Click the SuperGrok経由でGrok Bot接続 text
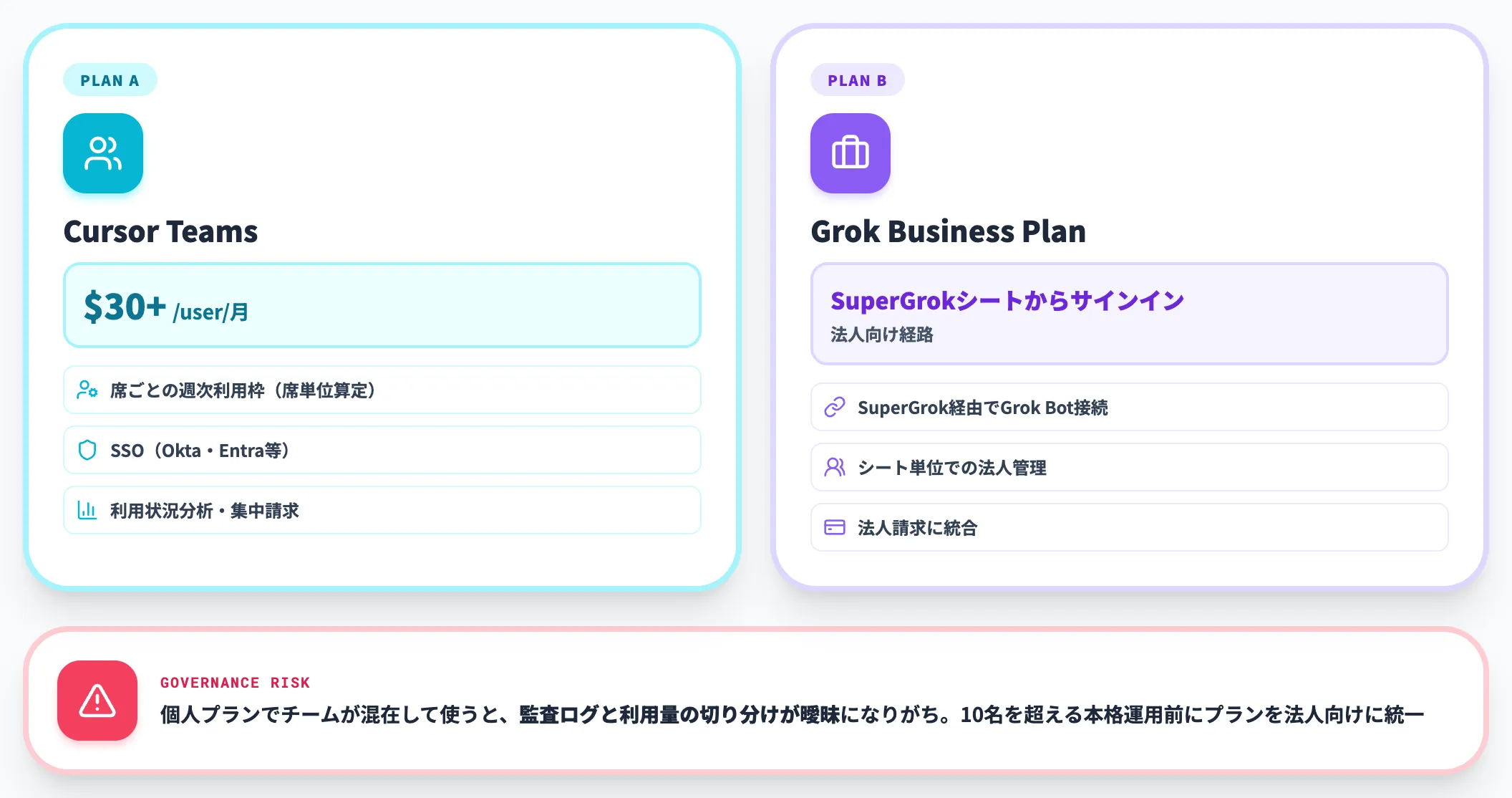The width and height of the screenshot is (1512, 798). coord(983,408)
